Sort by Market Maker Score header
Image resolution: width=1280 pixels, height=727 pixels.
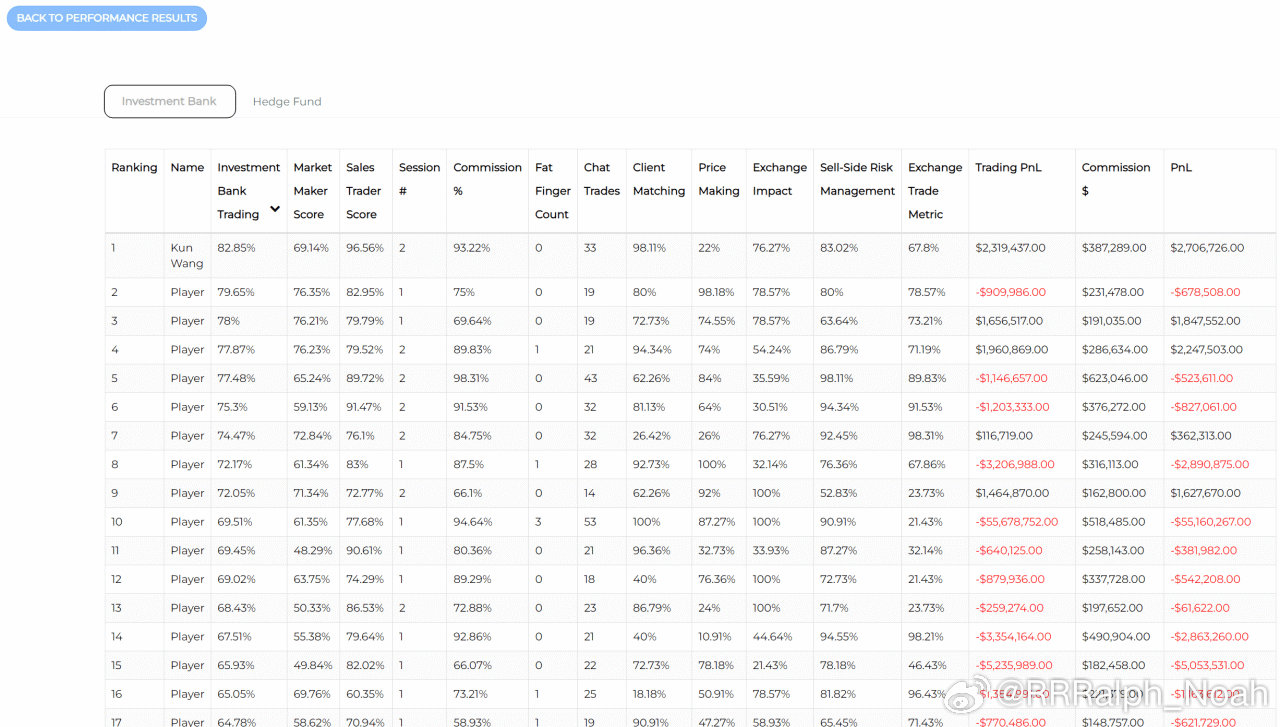[312, 191]
